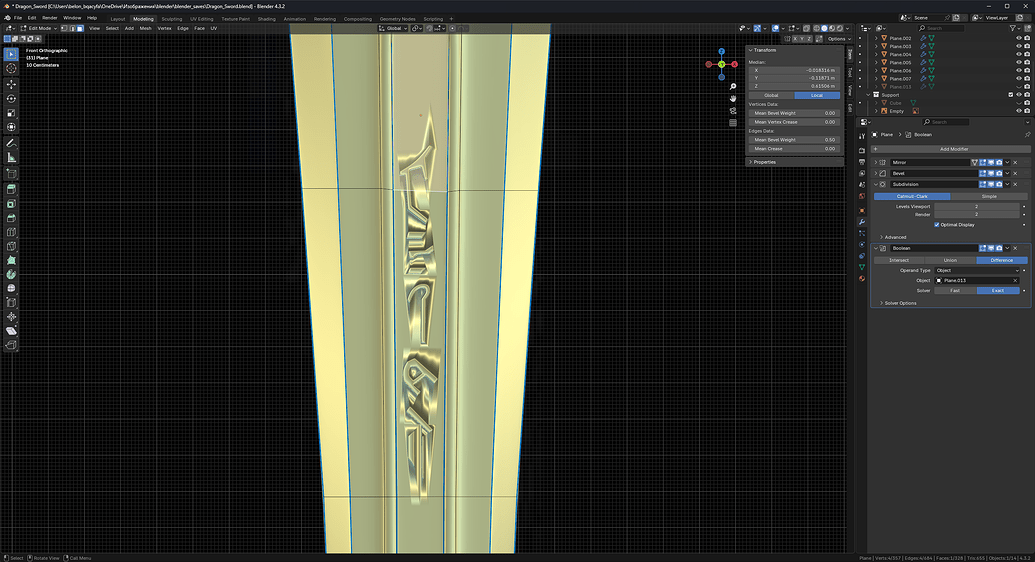Select the Rip Region tool
The height and width of the screenshot is (562, 1035).
pyautogui.click(x=11, y=345)
